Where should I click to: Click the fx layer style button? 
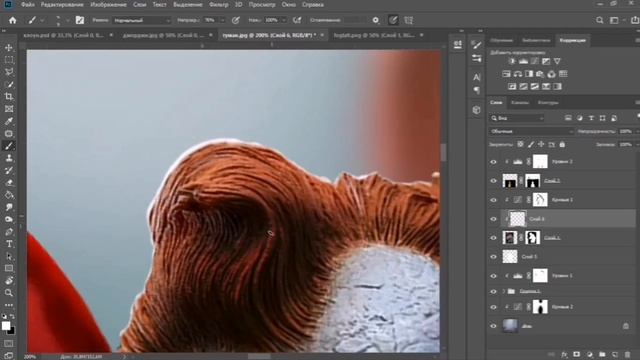point(564,354)
